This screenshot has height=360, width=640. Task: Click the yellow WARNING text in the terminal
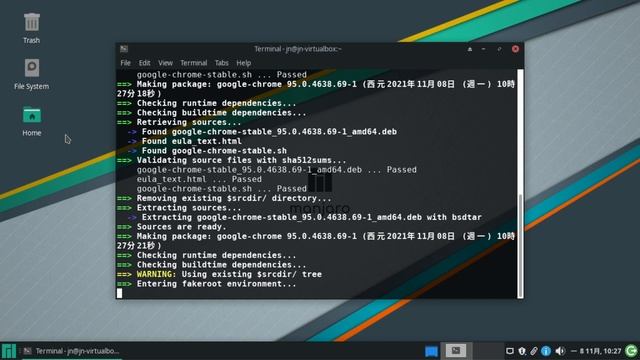tap(156, 274)
